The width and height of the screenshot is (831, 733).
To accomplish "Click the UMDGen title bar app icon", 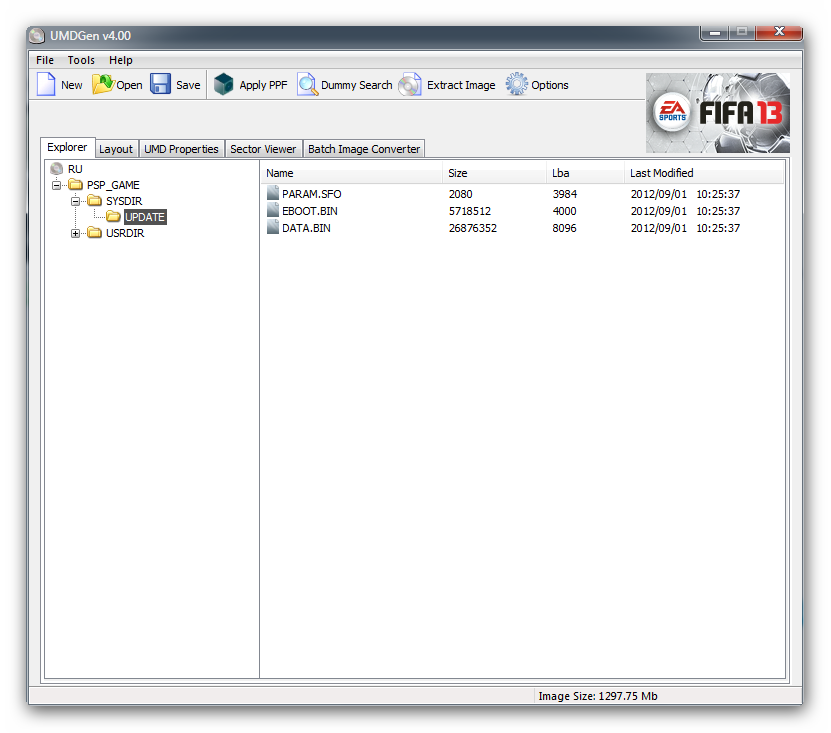I will click(x=37, y=36).
